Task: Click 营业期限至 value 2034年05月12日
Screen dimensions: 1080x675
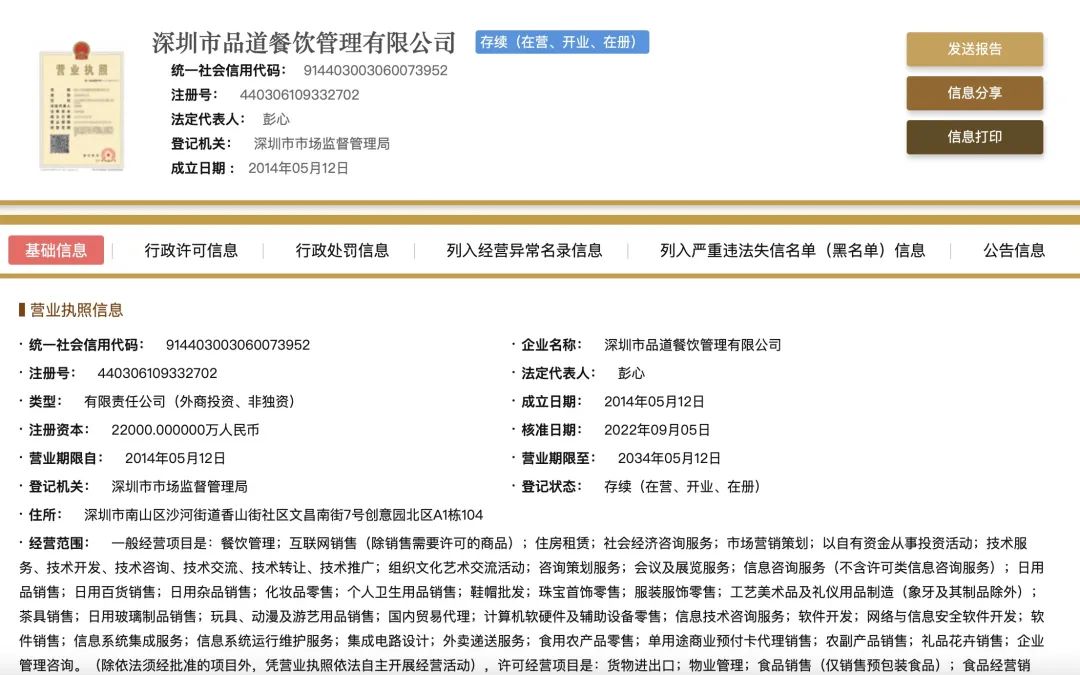Action: click(669, 458)
